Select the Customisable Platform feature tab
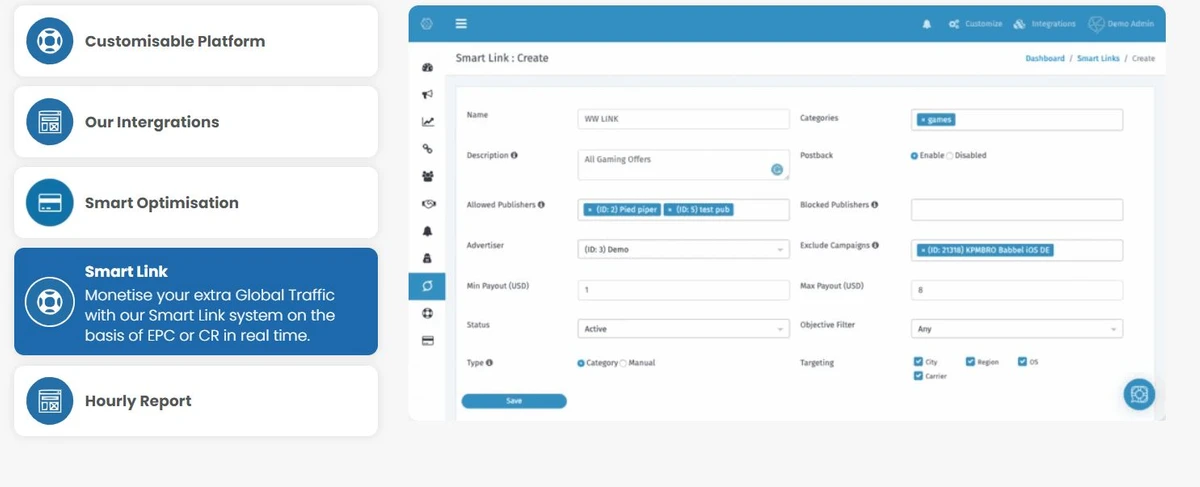Viewport: 1200px width, 487px height. tap(196, 41)
